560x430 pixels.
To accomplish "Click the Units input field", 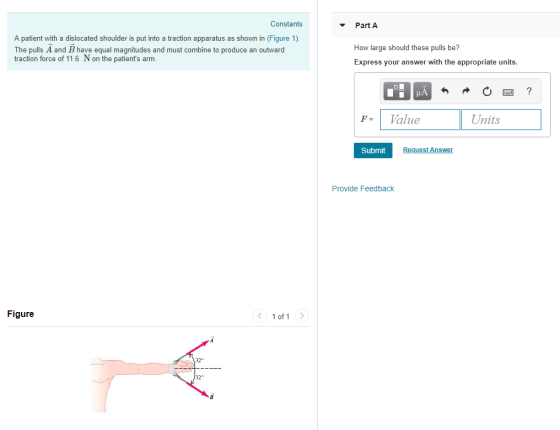I will tap(501, 120).
